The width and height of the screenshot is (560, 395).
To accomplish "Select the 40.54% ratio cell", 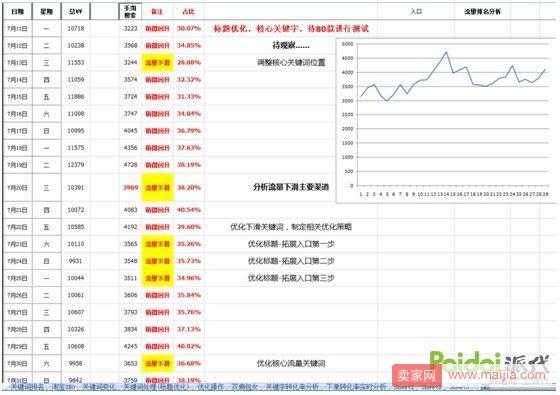I will point(189,210).
